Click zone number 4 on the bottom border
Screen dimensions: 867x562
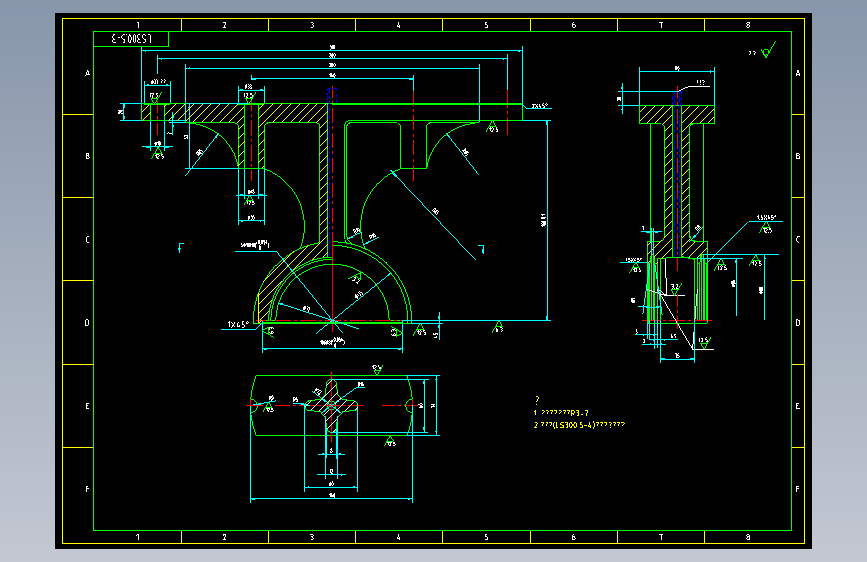(x=399, y=537)
